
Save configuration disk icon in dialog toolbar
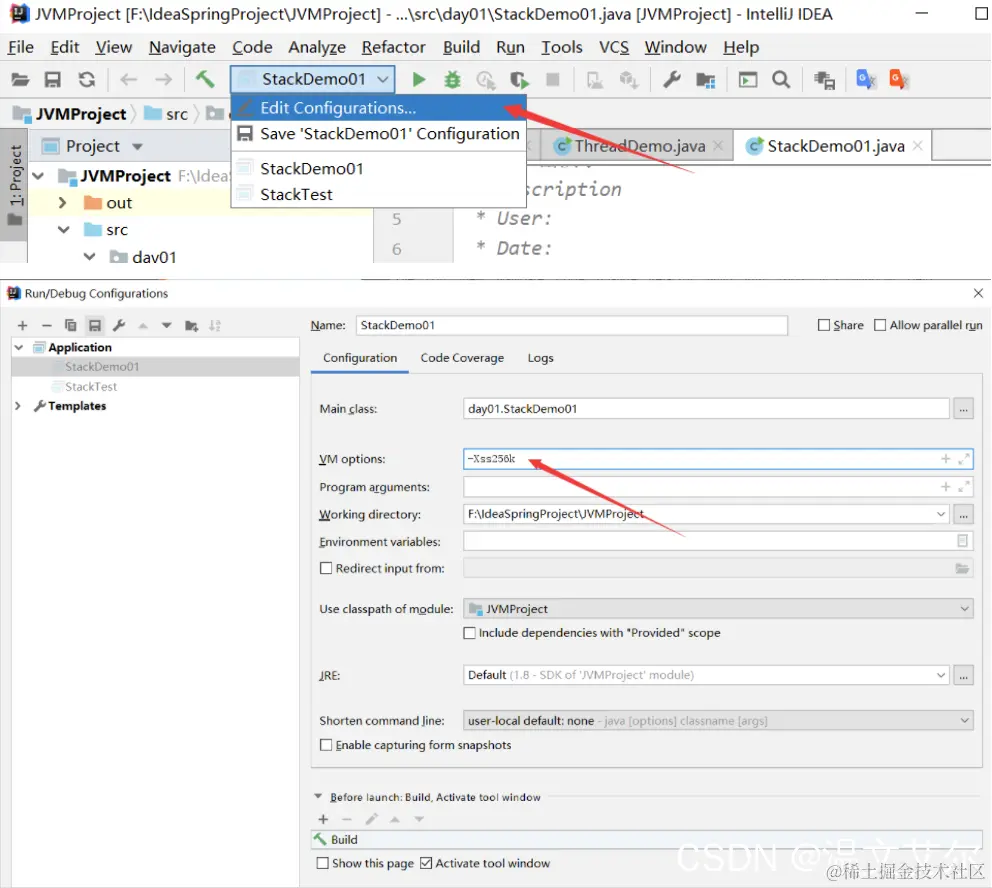pyautogui.click(x=95, y=326)
